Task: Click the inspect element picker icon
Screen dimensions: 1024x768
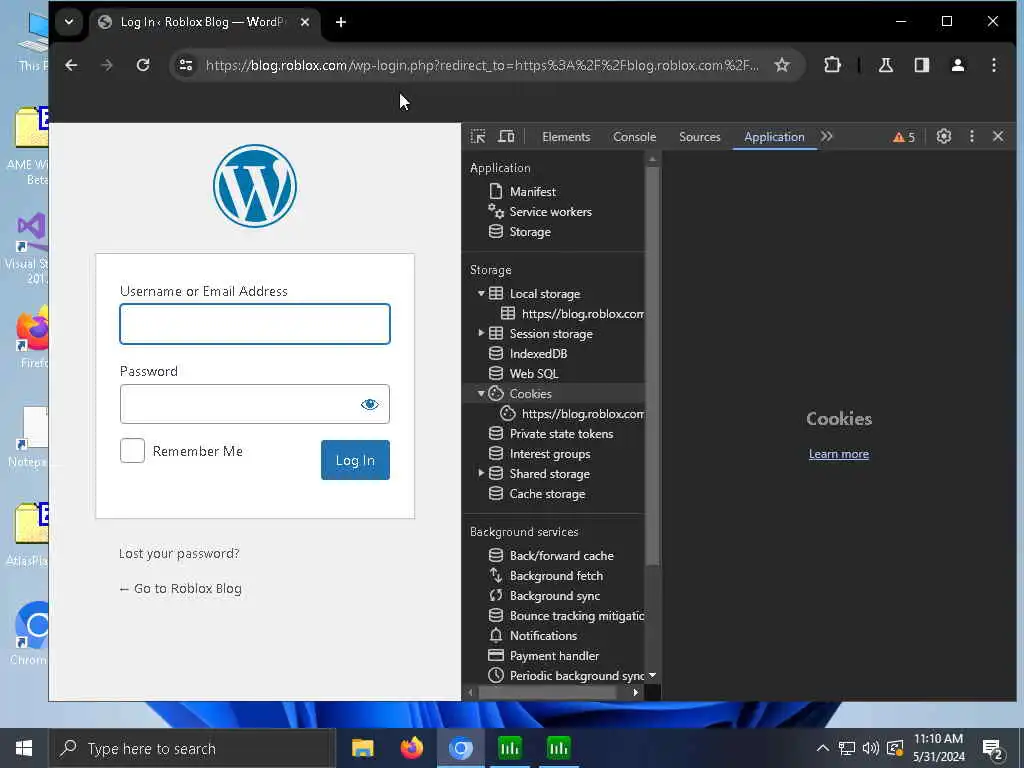Action: click(478, 136)
